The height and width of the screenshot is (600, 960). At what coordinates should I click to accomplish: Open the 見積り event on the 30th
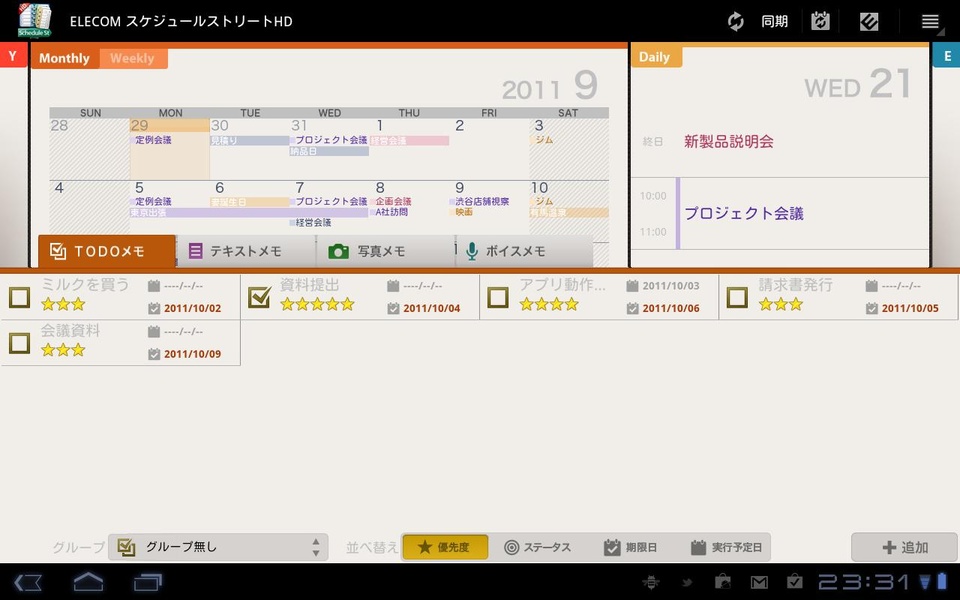coord(249,140)
